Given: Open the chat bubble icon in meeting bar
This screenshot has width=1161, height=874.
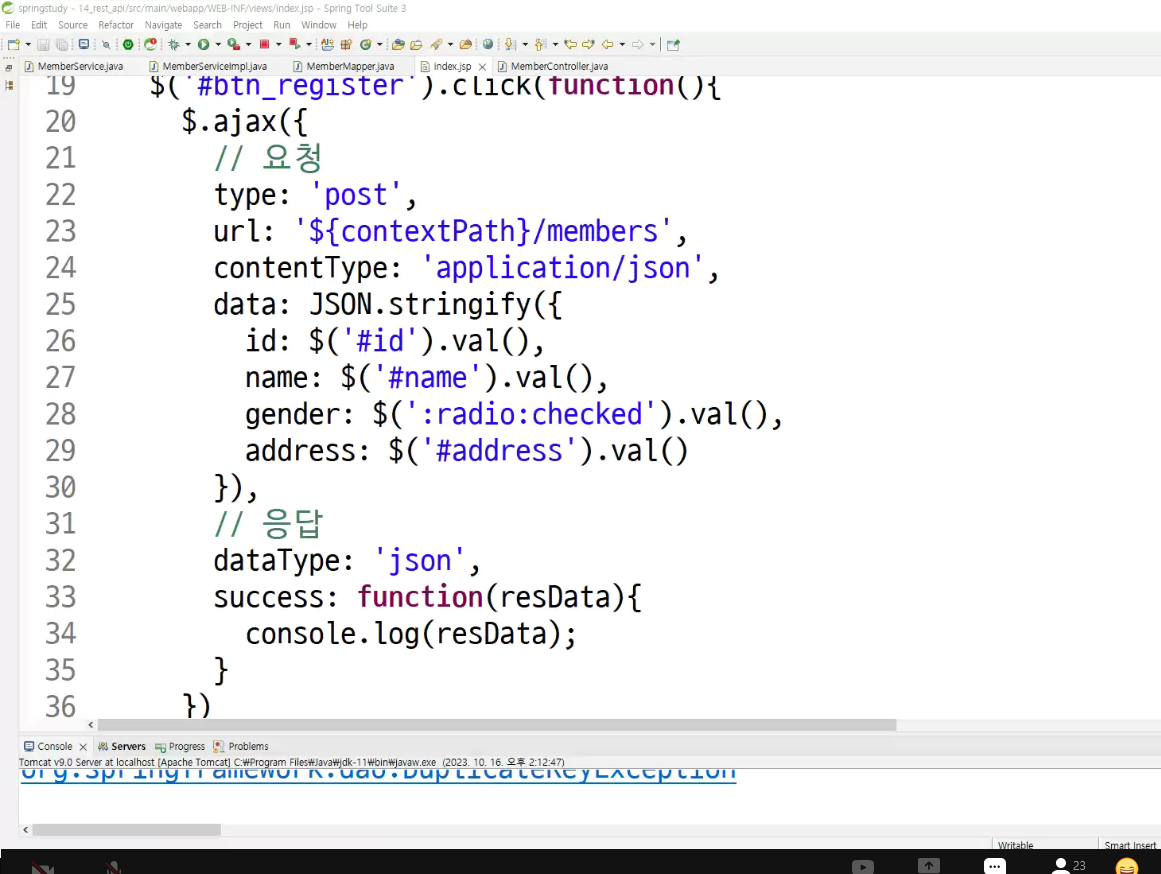Looking at the screenshot, I should point(994,866).
